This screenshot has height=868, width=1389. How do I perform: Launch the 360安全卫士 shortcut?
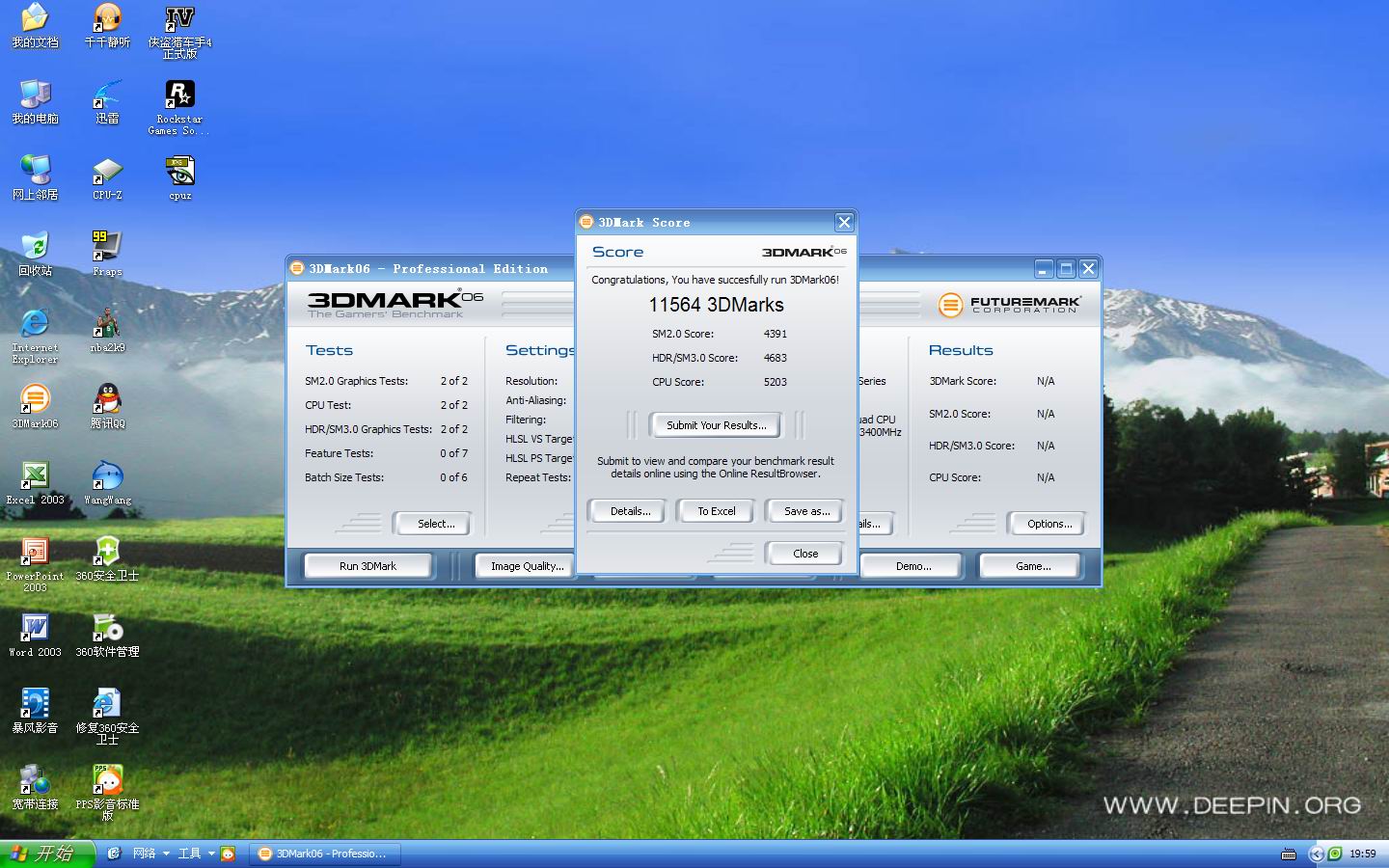[x=107, y=559]
